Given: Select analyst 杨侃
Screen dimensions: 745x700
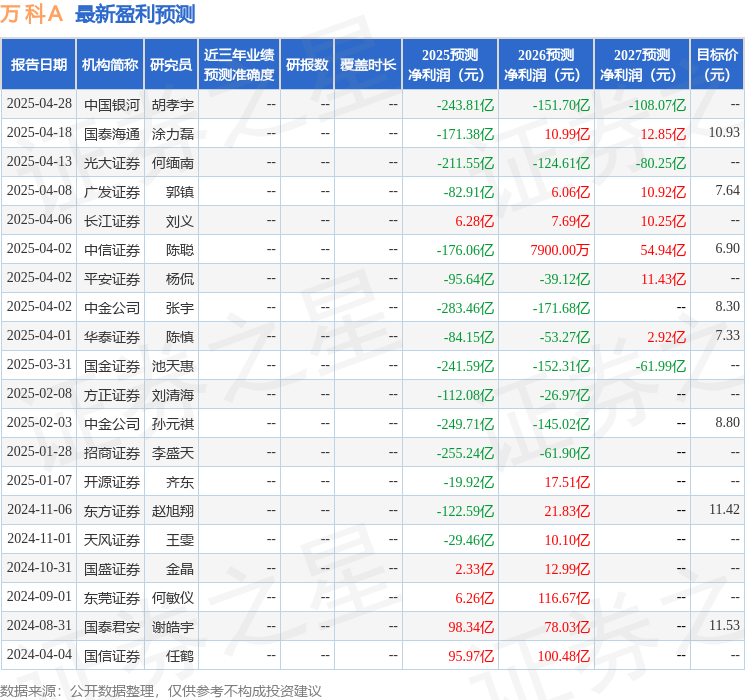Looking at the screenshot, I should click(180, 278).
